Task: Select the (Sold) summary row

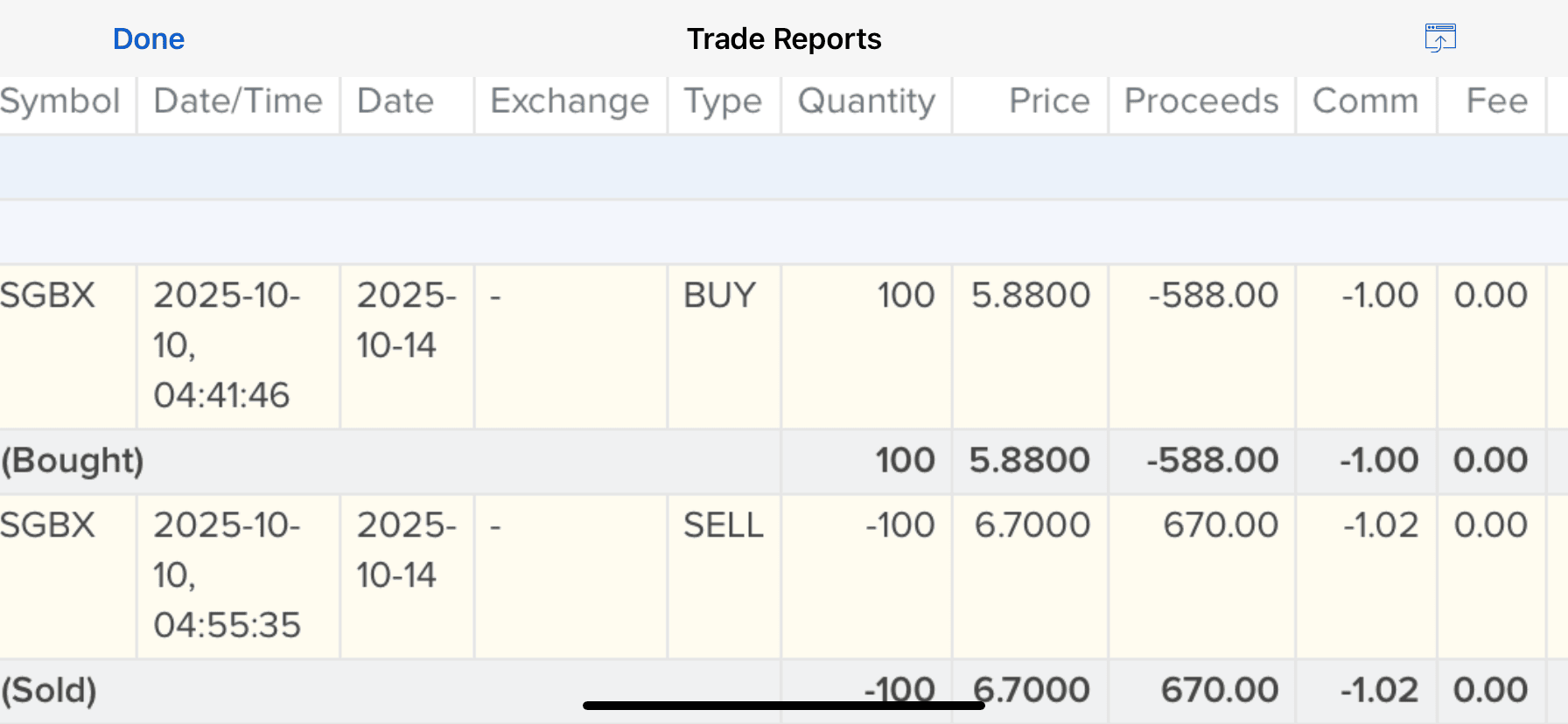Action: pos(50,691)
